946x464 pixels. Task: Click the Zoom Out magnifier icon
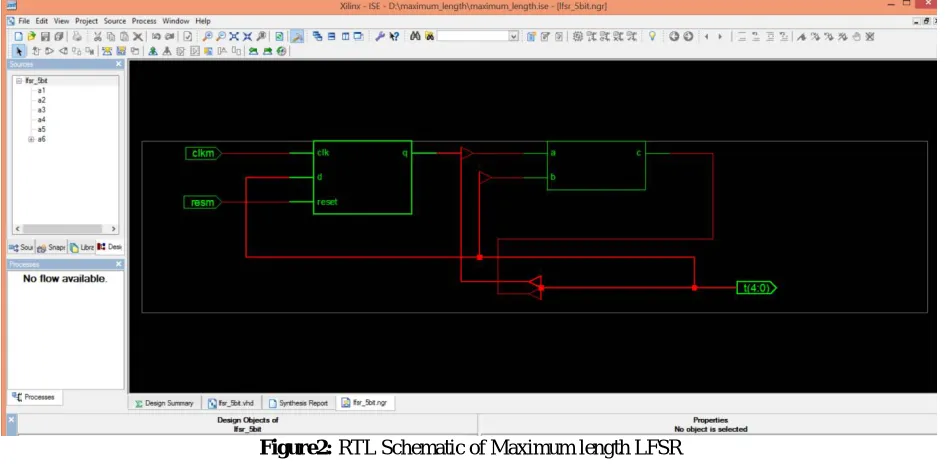(x=221, y=36)
